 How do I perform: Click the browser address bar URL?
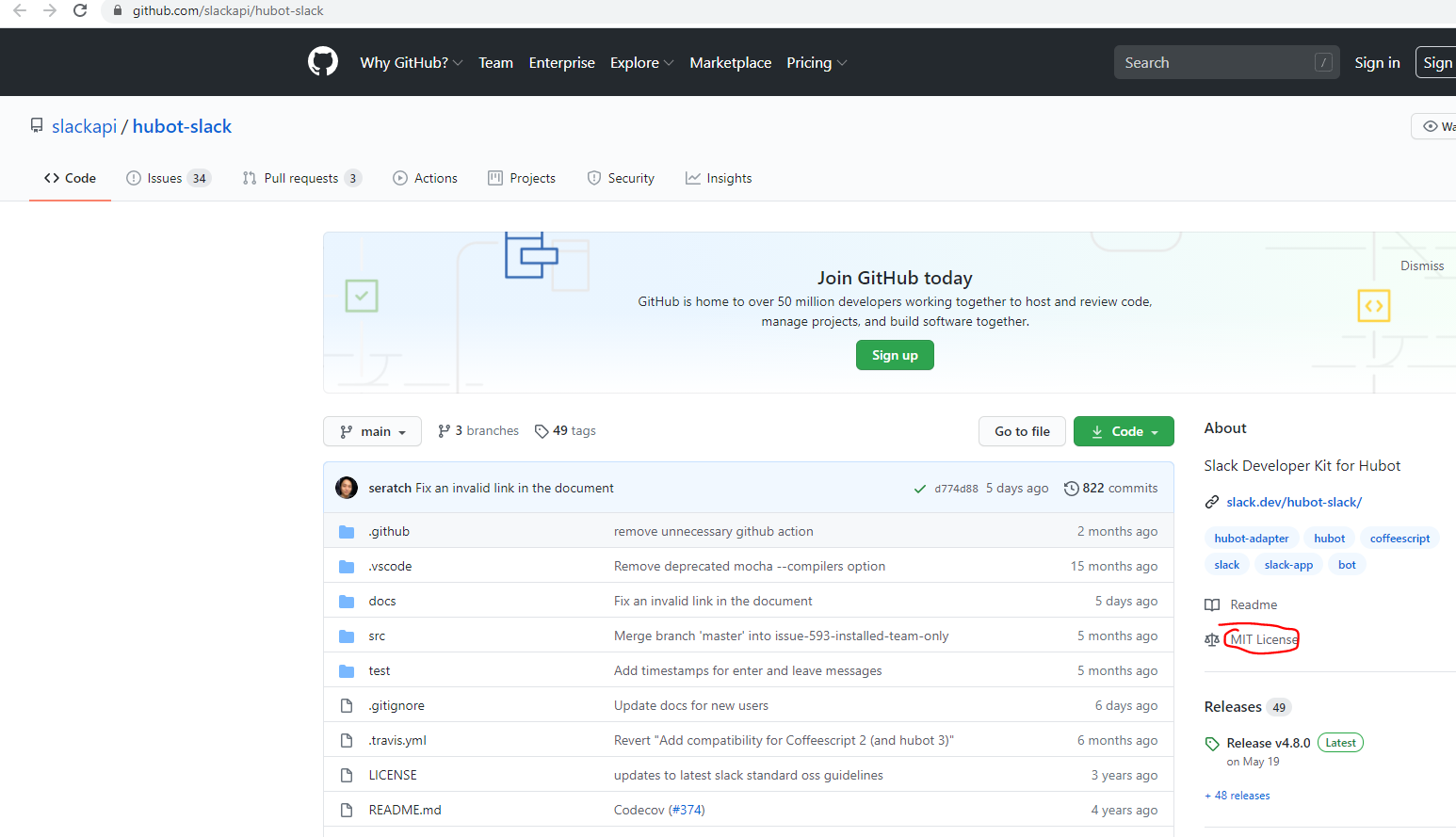228,10
